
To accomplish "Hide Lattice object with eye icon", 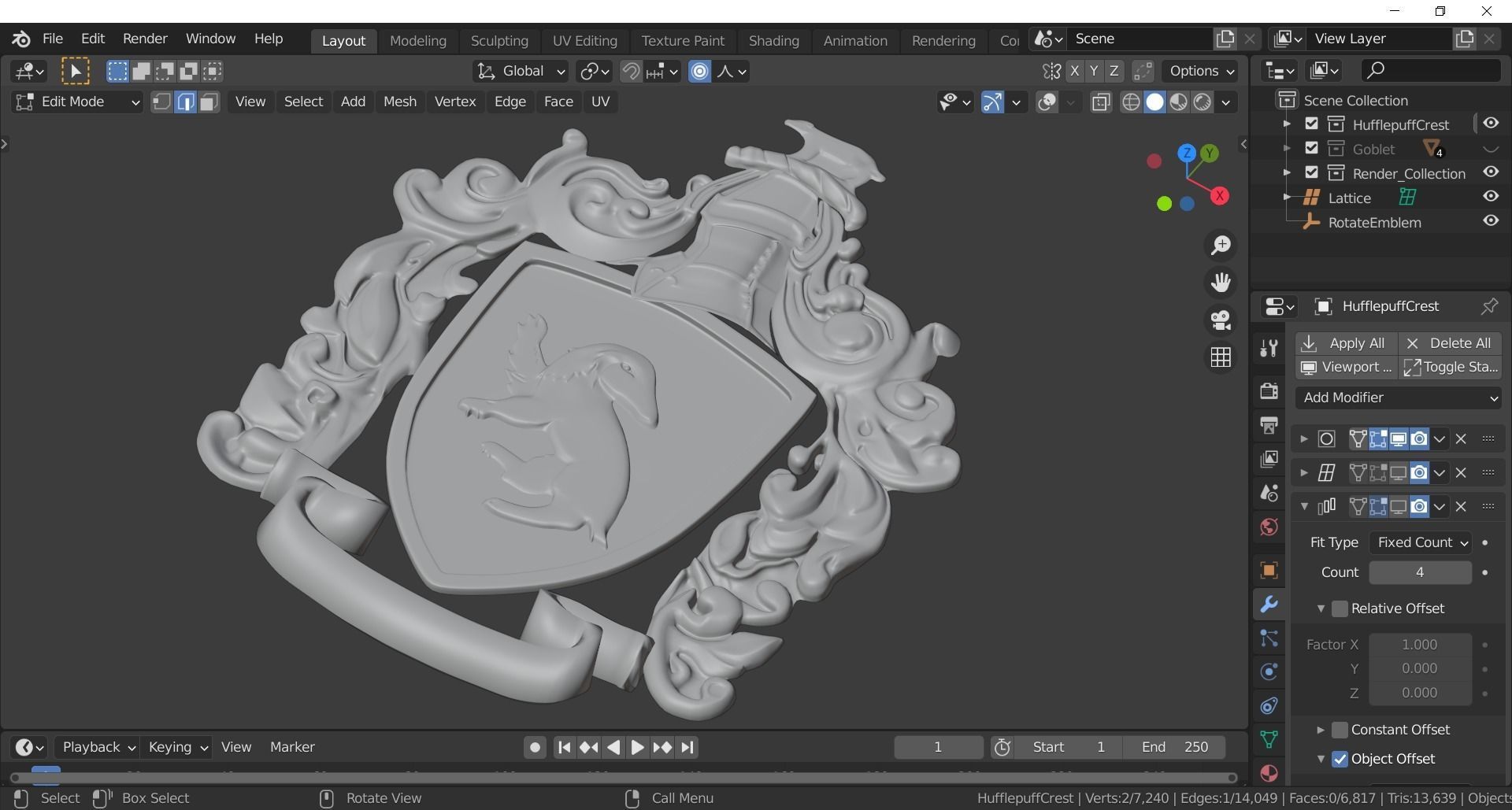I will pos(1491,197).
